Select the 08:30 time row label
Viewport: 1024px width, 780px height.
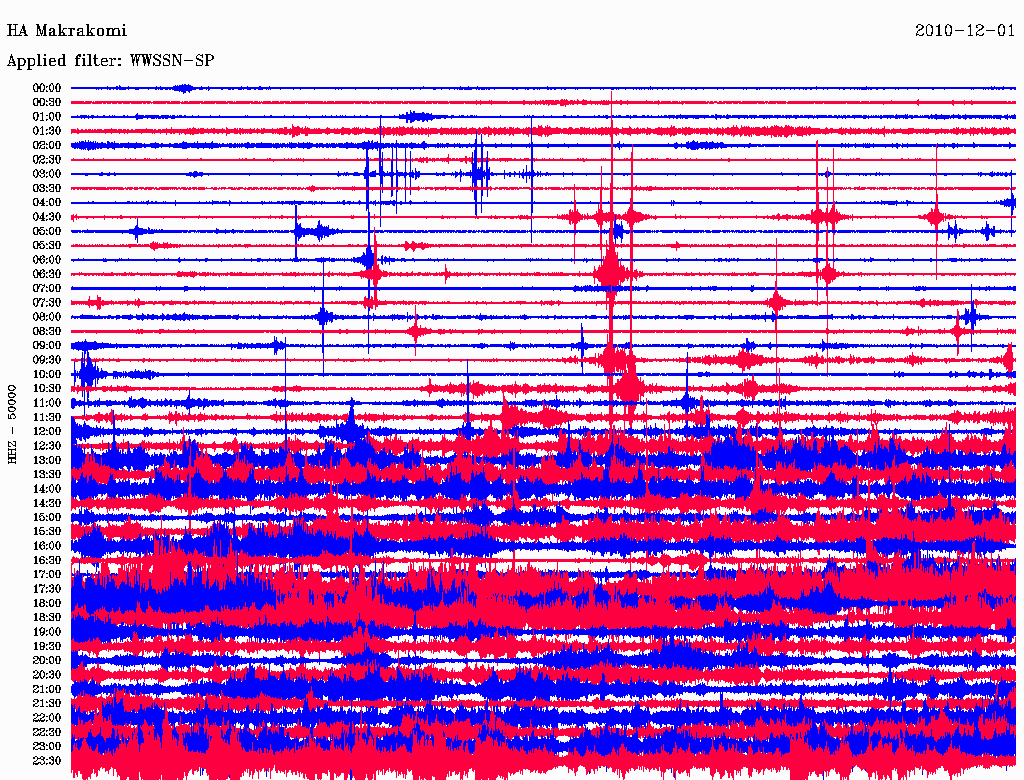pyautogui.click(x=47, y=331)
